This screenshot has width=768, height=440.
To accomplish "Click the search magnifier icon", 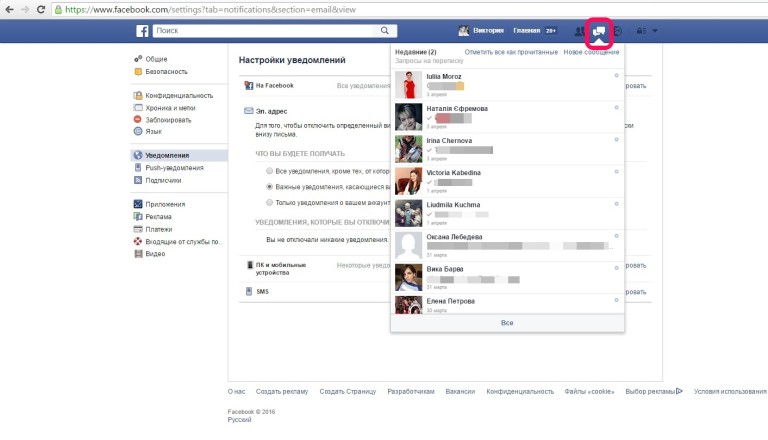I will click(x=385, y=30).
